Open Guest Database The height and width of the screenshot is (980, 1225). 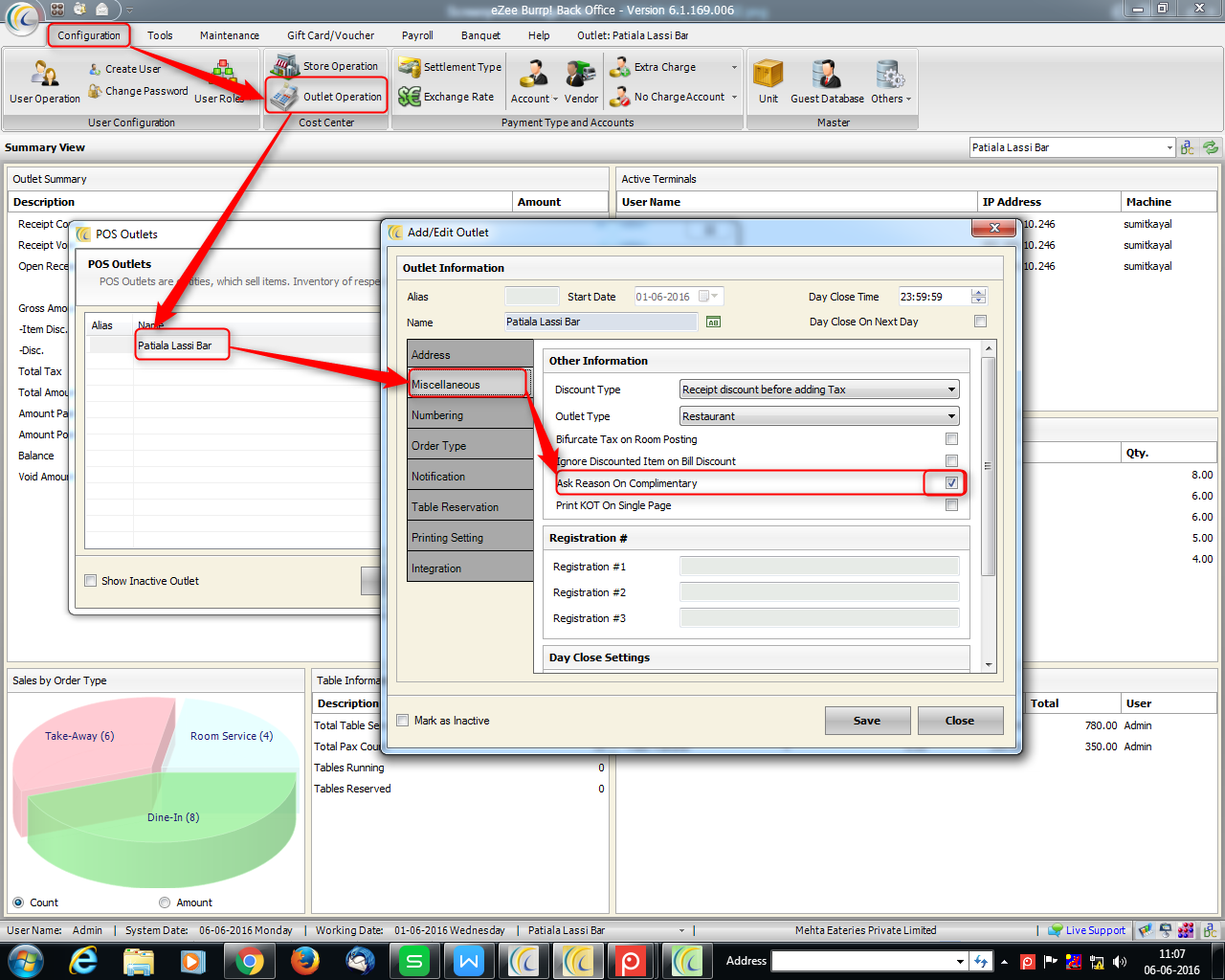tap(827, 82)
